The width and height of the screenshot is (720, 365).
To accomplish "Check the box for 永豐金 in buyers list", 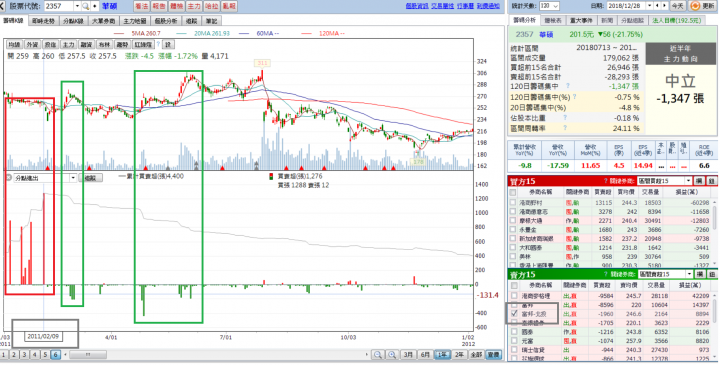I will click(x=513, y=230).
